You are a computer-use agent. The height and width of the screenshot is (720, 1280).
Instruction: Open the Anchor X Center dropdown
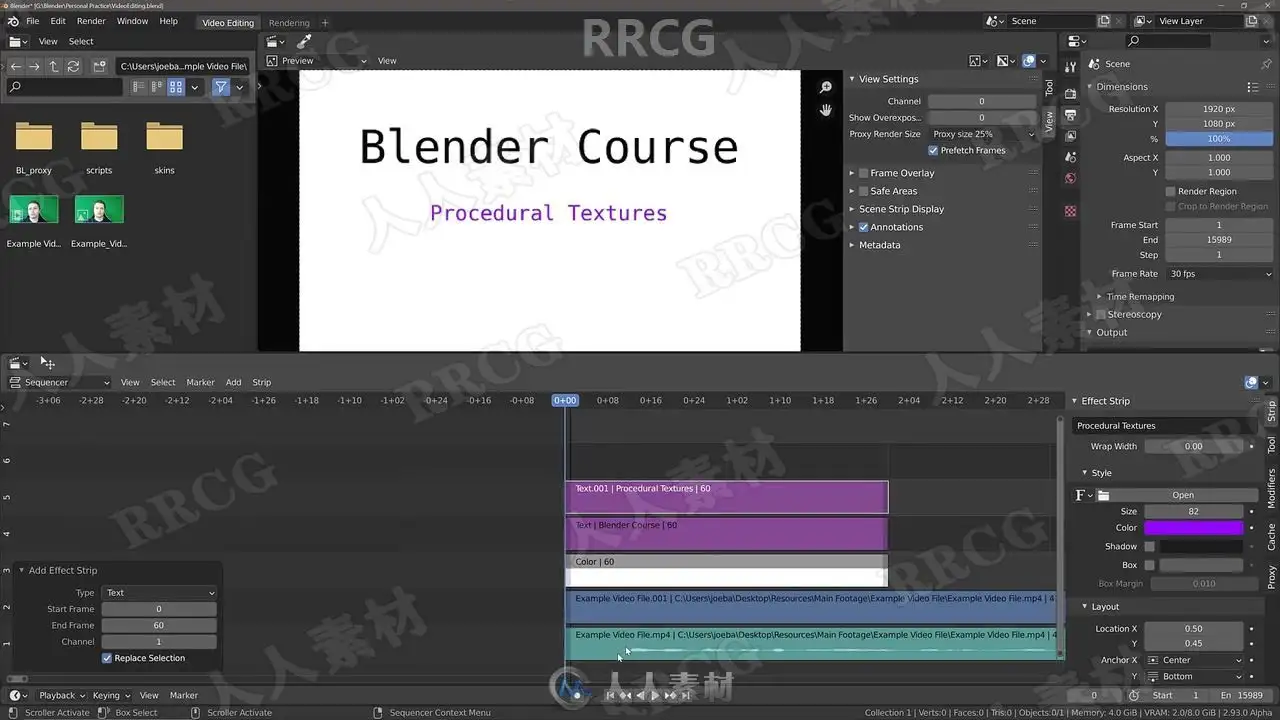coord(1194,660)
